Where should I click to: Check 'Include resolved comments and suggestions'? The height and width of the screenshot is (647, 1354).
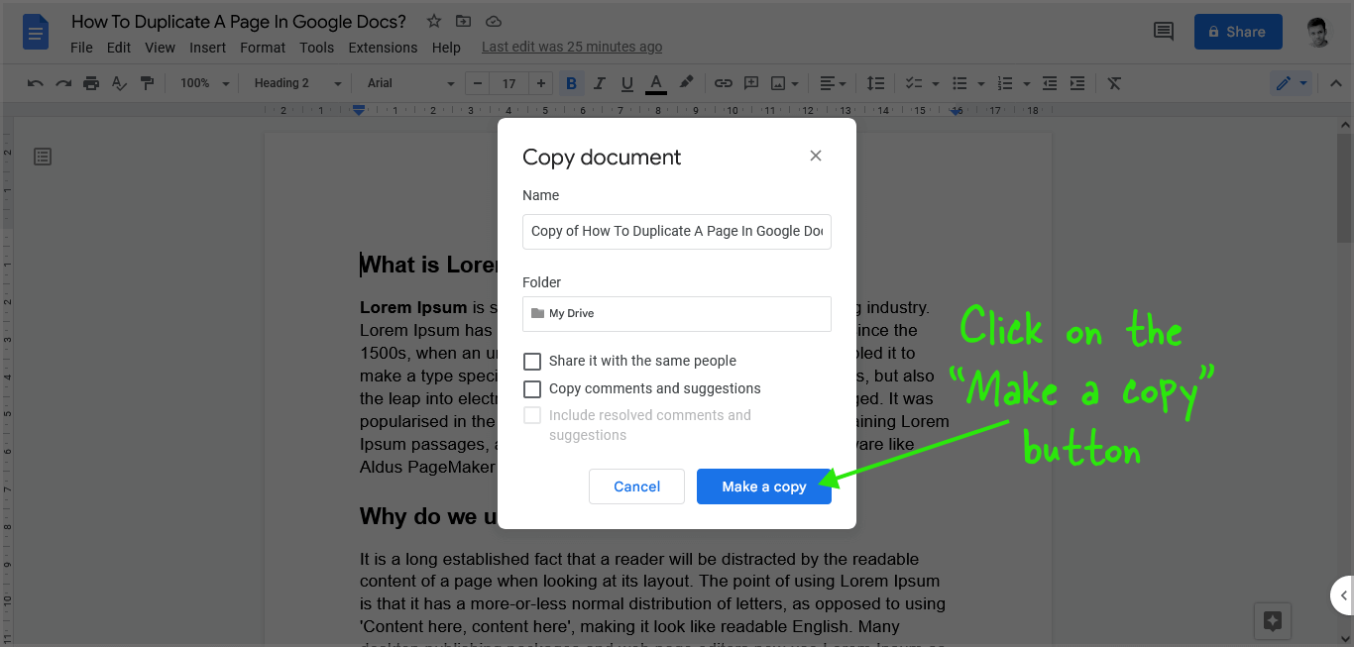532,415
